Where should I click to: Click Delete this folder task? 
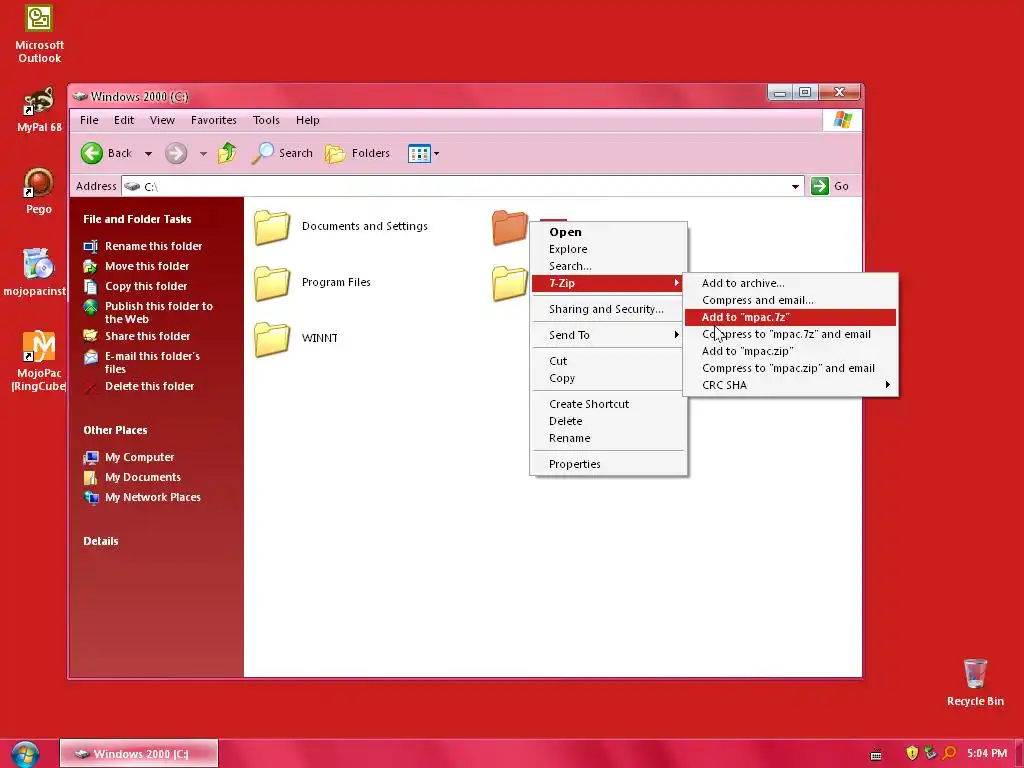tap(150, 386)
